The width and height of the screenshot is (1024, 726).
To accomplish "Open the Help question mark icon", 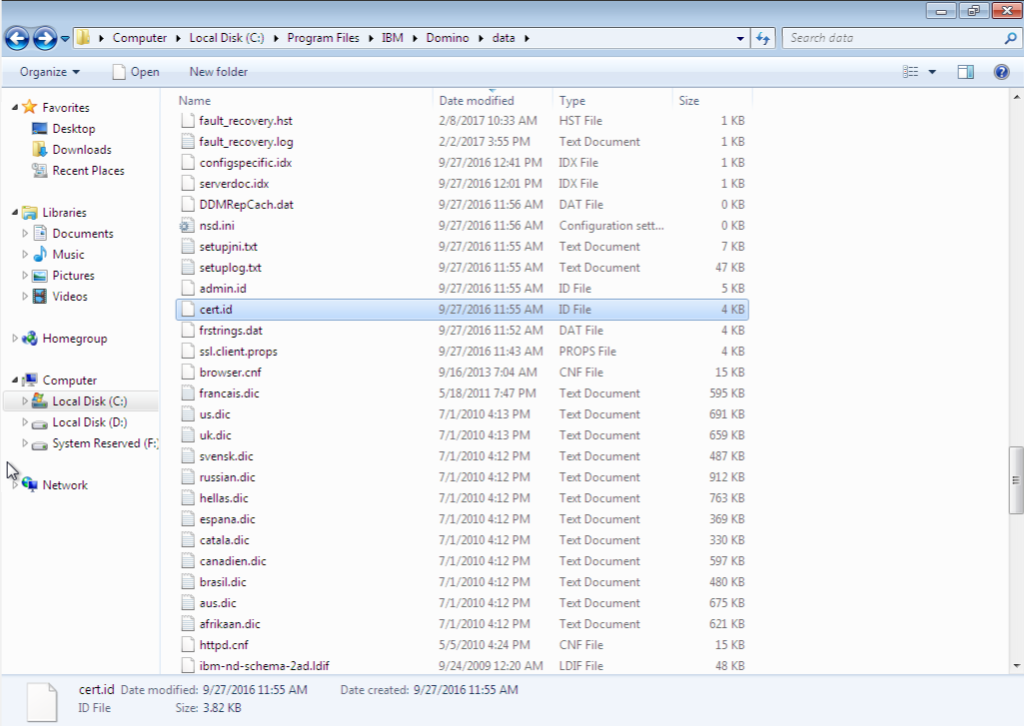I will coord(1001,72).
